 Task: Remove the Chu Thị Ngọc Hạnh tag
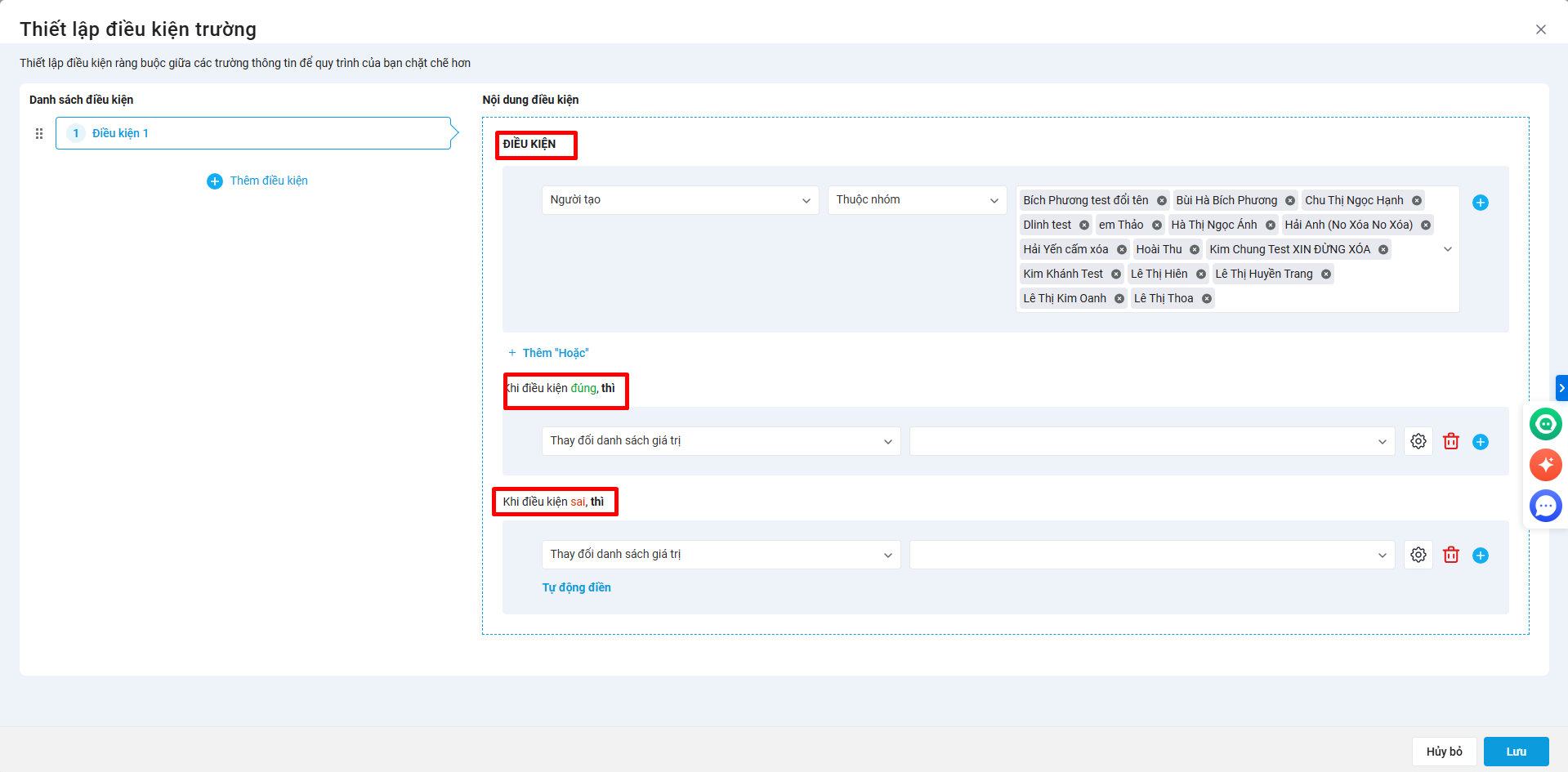(x=1417, y=201)
